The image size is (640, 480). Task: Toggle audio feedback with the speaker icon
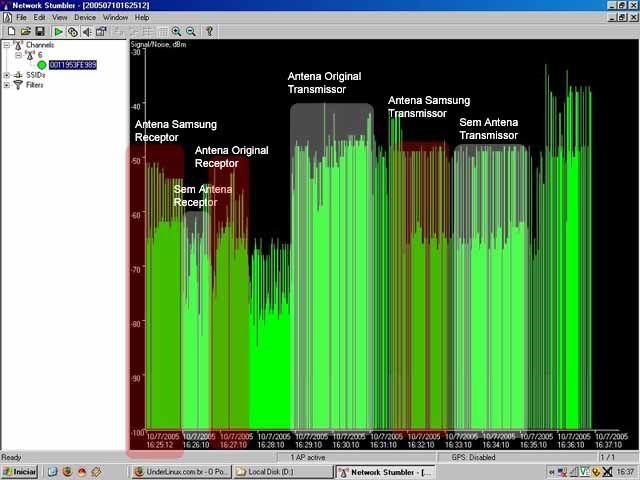(x=87, y=31)
